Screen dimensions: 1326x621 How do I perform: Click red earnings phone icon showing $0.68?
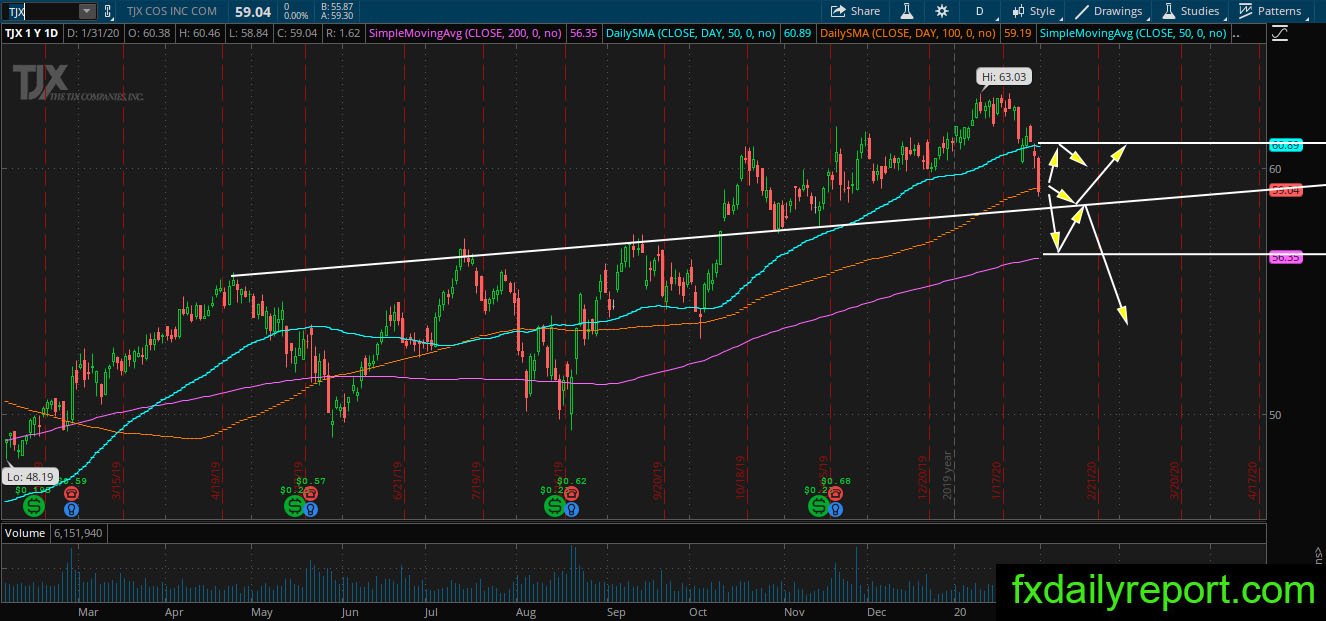point(834,494)
